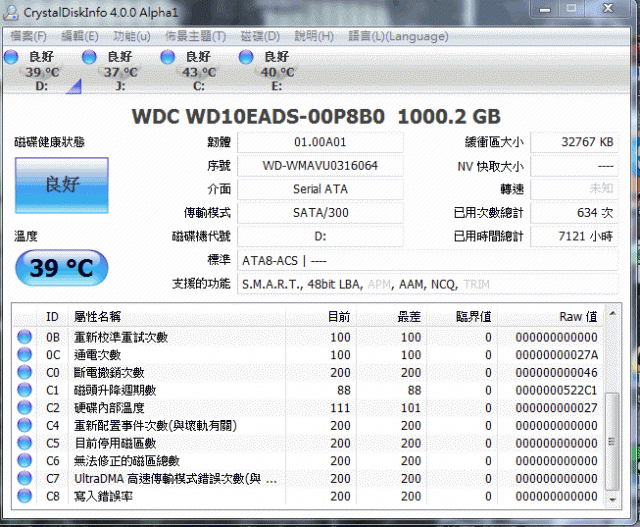The width and height of the screenshot is (640, 527).
Task: Click the 未知 rotation rate value
Action: point(574,189)
